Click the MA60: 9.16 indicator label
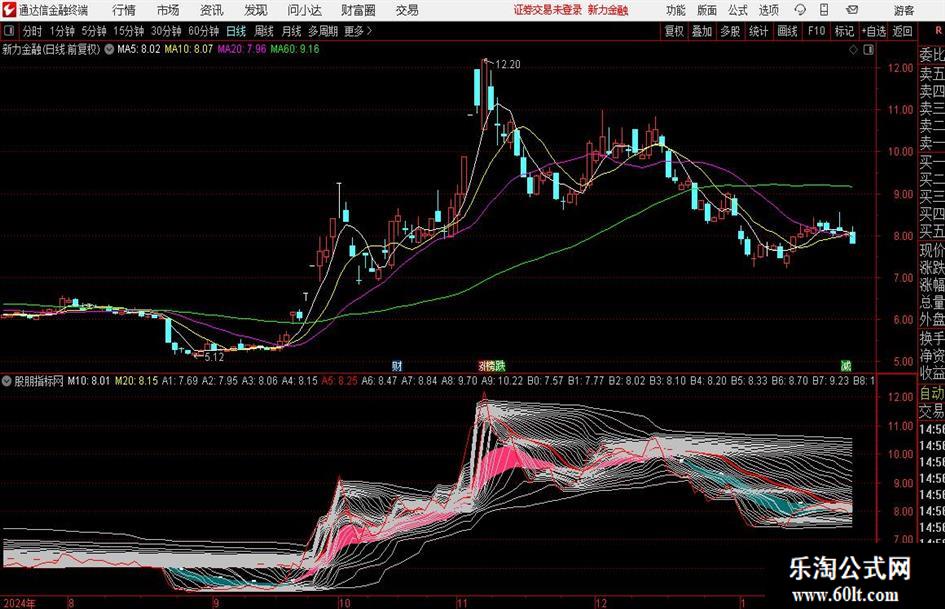The height and width of the screenshot is (609, 945). (x=295, y=49)
